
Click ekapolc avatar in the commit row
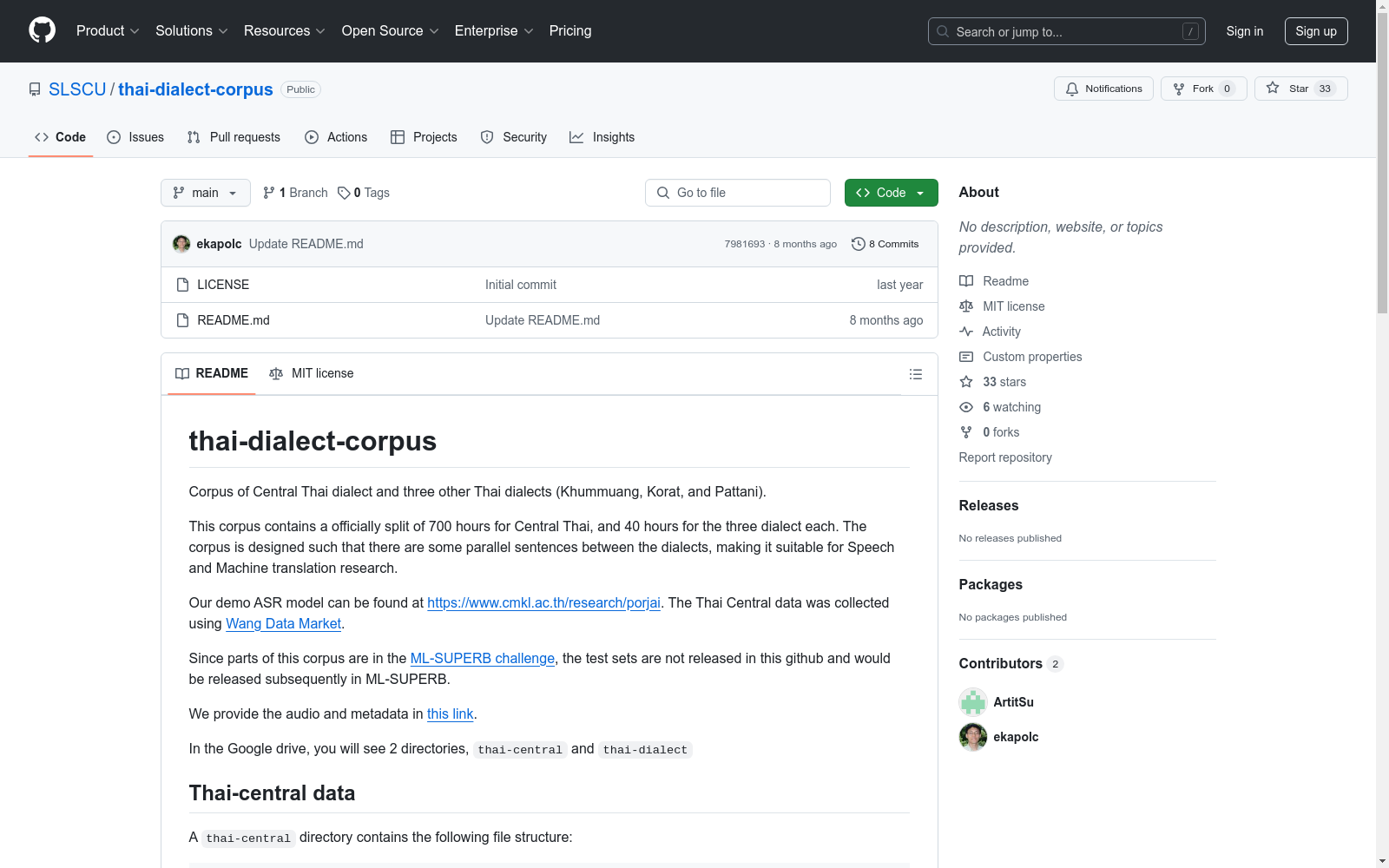(x=181, y=244)
